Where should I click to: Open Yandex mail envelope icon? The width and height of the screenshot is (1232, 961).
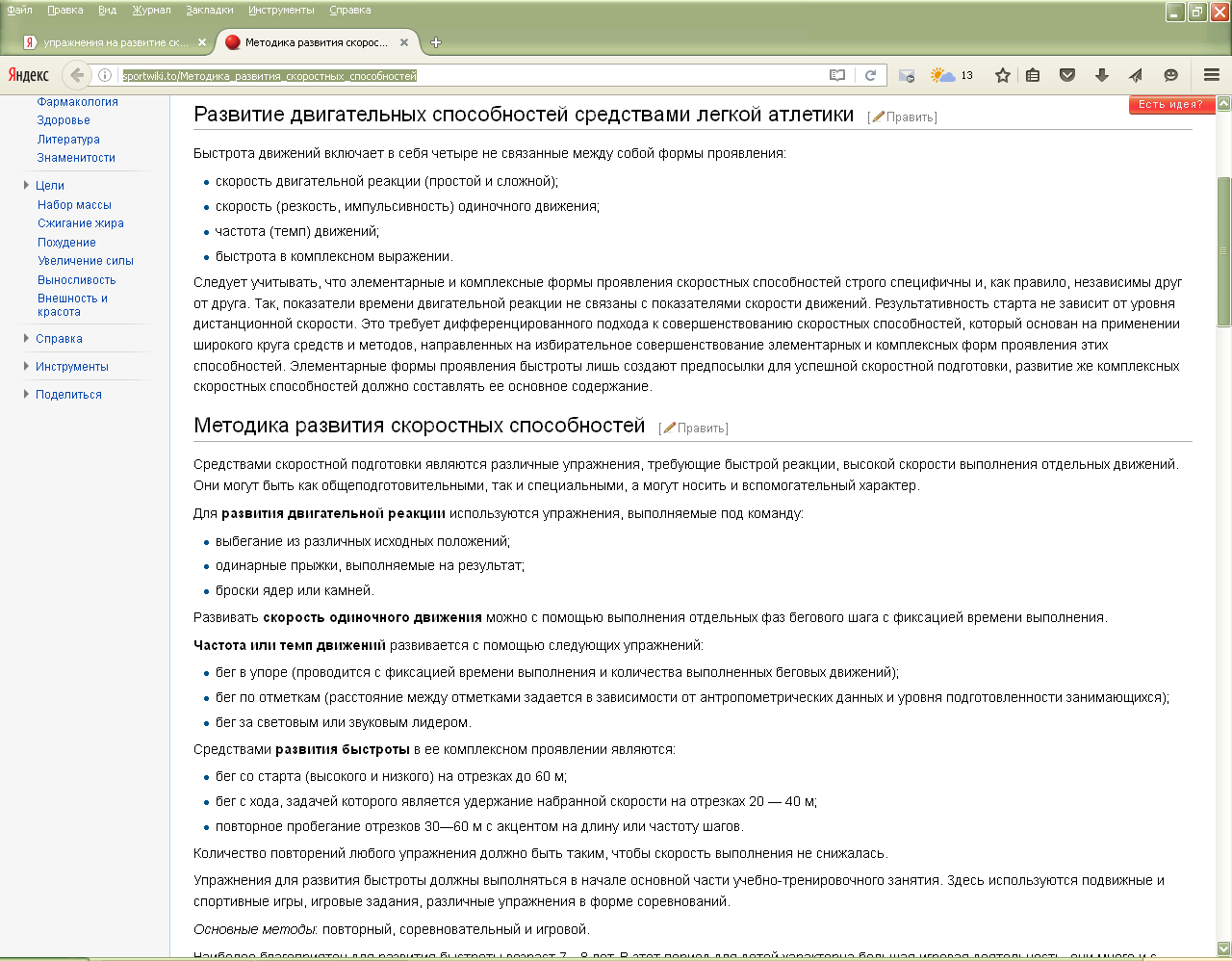click(x=907, y=75)
